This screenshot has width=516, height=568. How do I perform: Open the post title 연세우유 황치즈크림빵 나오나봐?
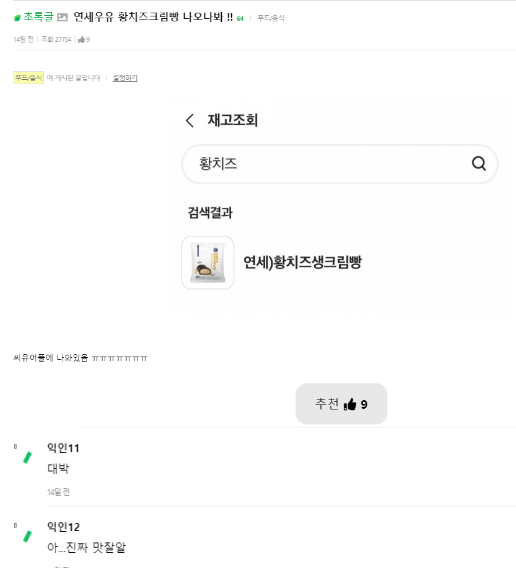(x=153, y=17)
